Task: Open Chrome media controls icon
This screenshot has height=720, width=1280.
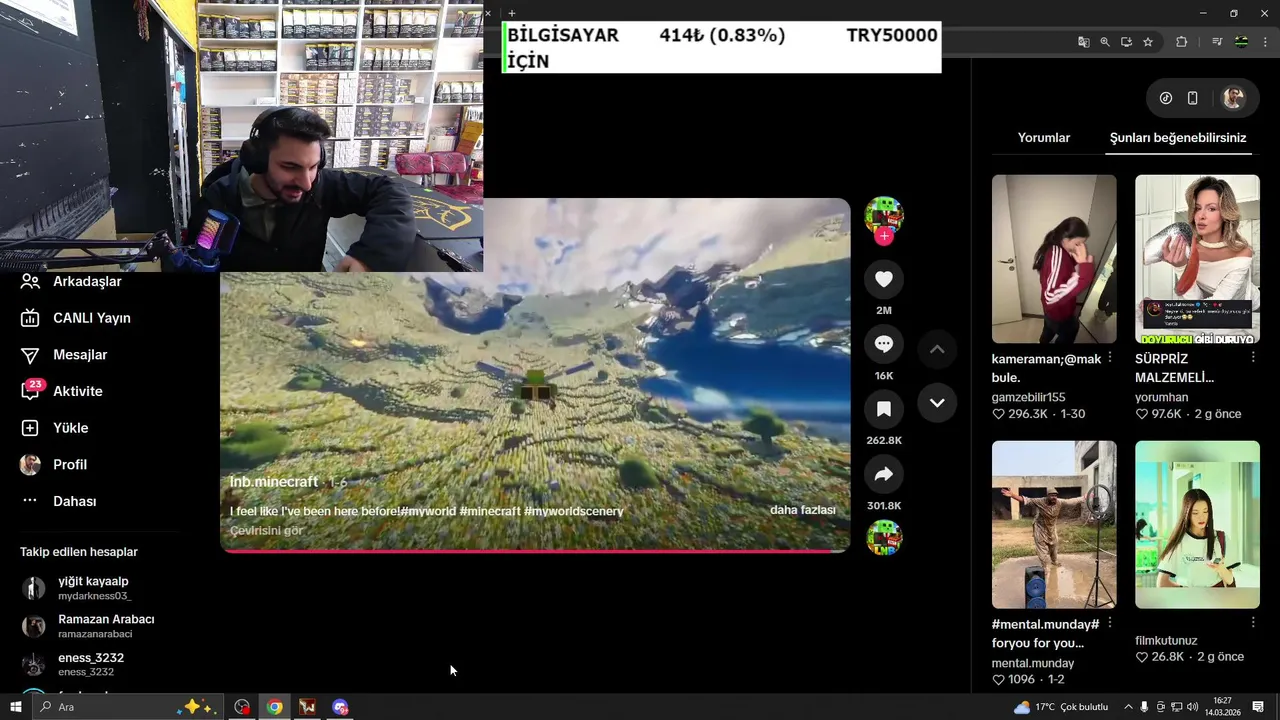Action: (x=1217, y=42)
